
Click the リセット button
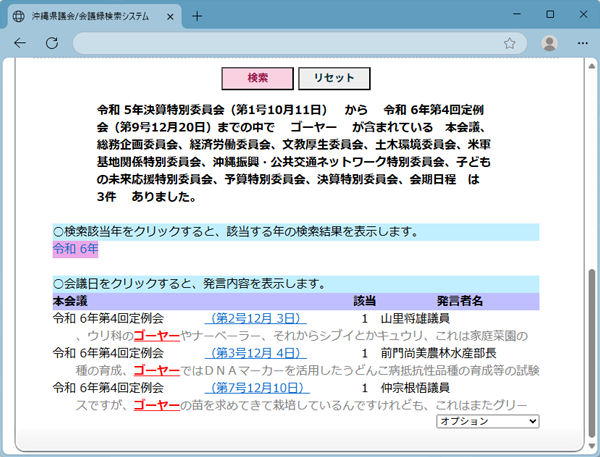pyautogui.click(x=334, y=78)
